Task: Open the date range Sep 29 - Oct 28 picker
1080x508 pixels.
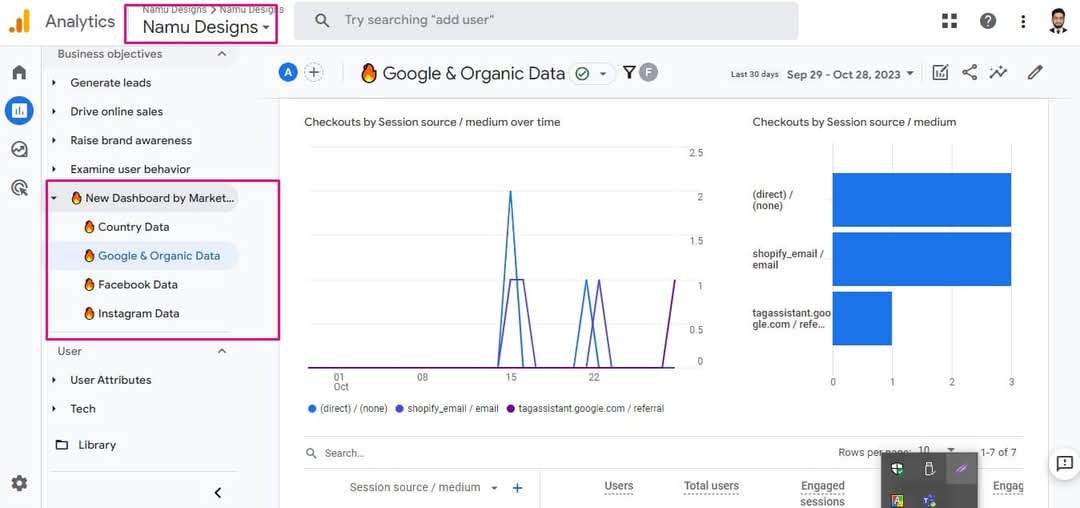Action: (x=850, y=74)
